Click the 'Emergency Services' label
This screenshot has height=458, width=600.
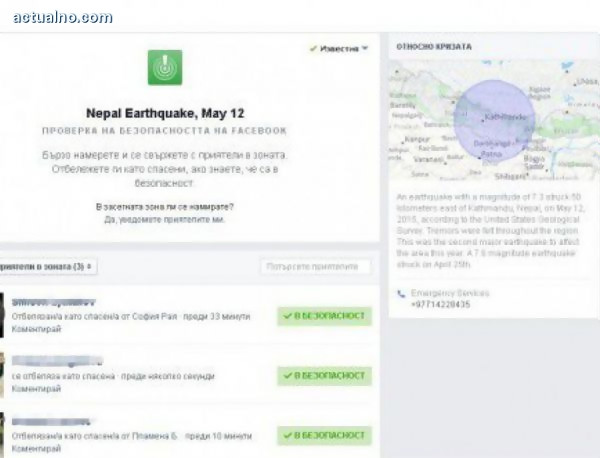[x=450, y=293]
